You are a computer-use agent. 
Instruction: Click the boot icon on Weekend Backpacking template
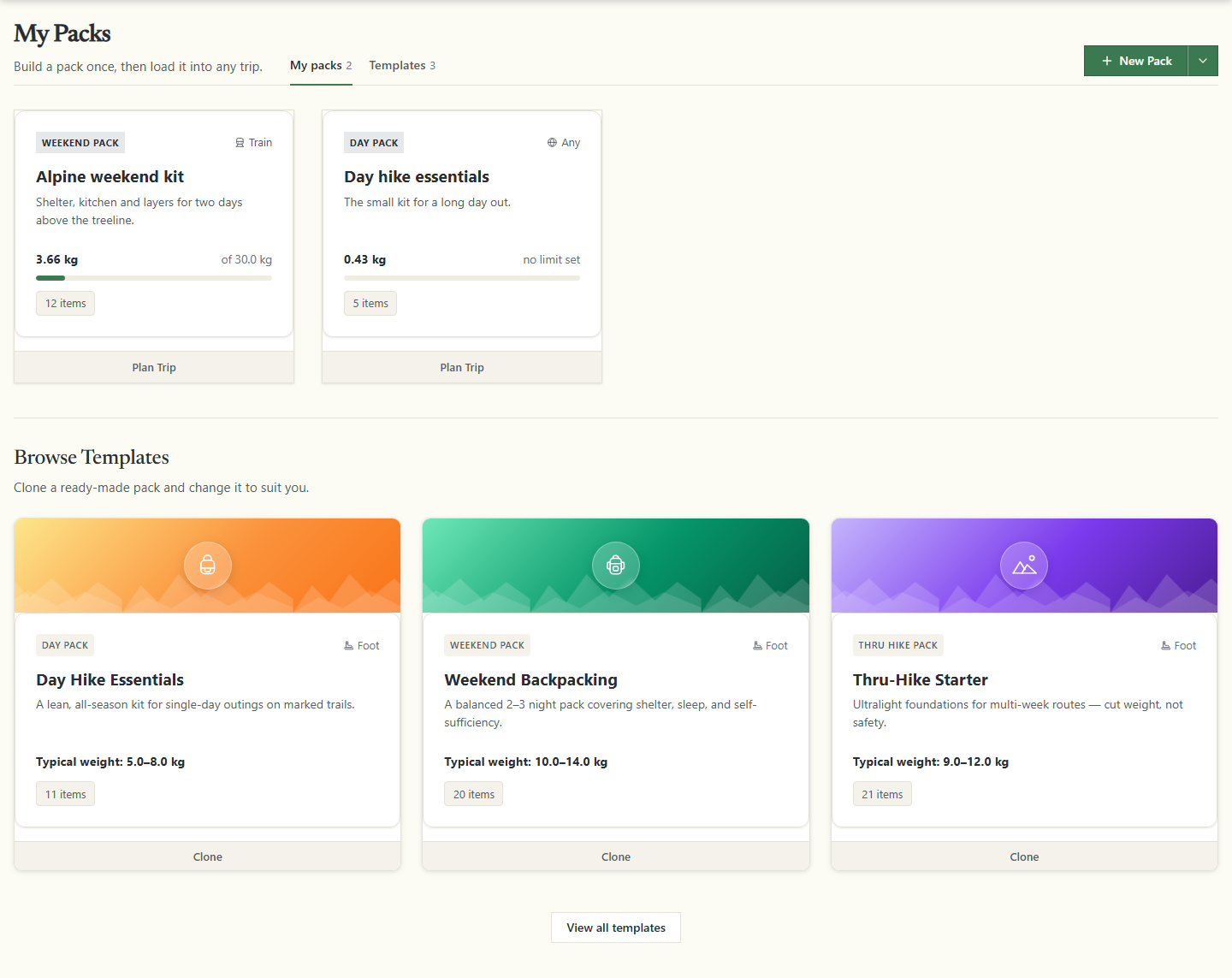coord(757,646)
